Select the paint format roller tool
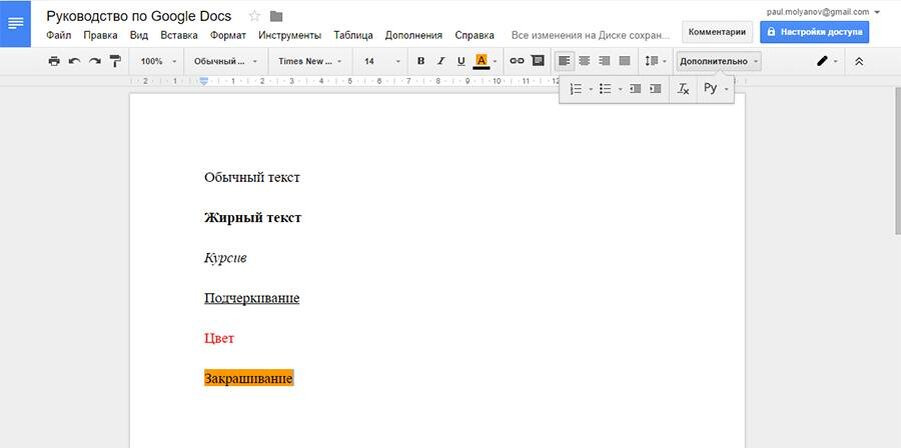The image size is (901, 448). (115, 61)
